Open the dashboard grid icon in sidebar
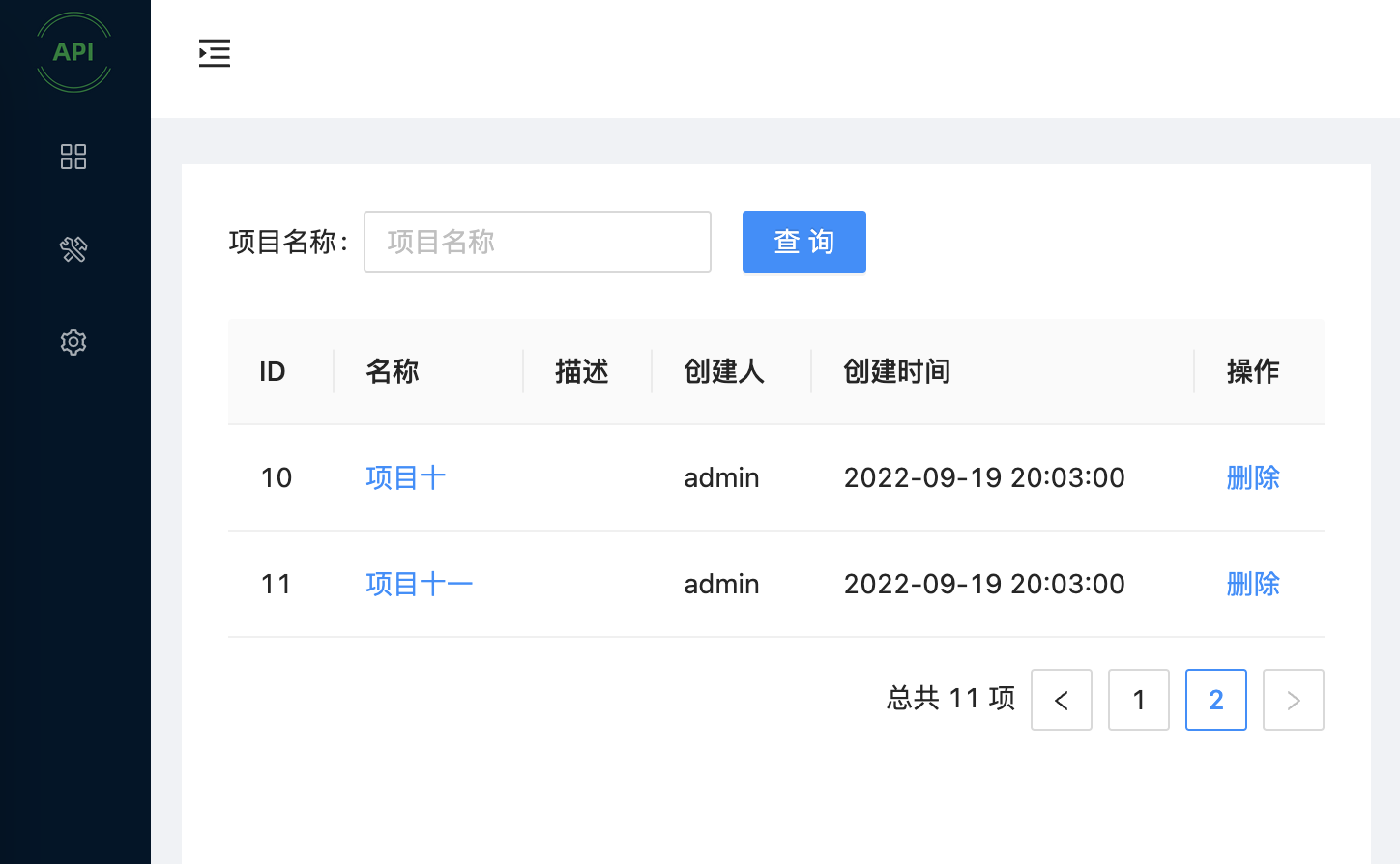The height and width of the screenshot is (864, 1400). 73,157
